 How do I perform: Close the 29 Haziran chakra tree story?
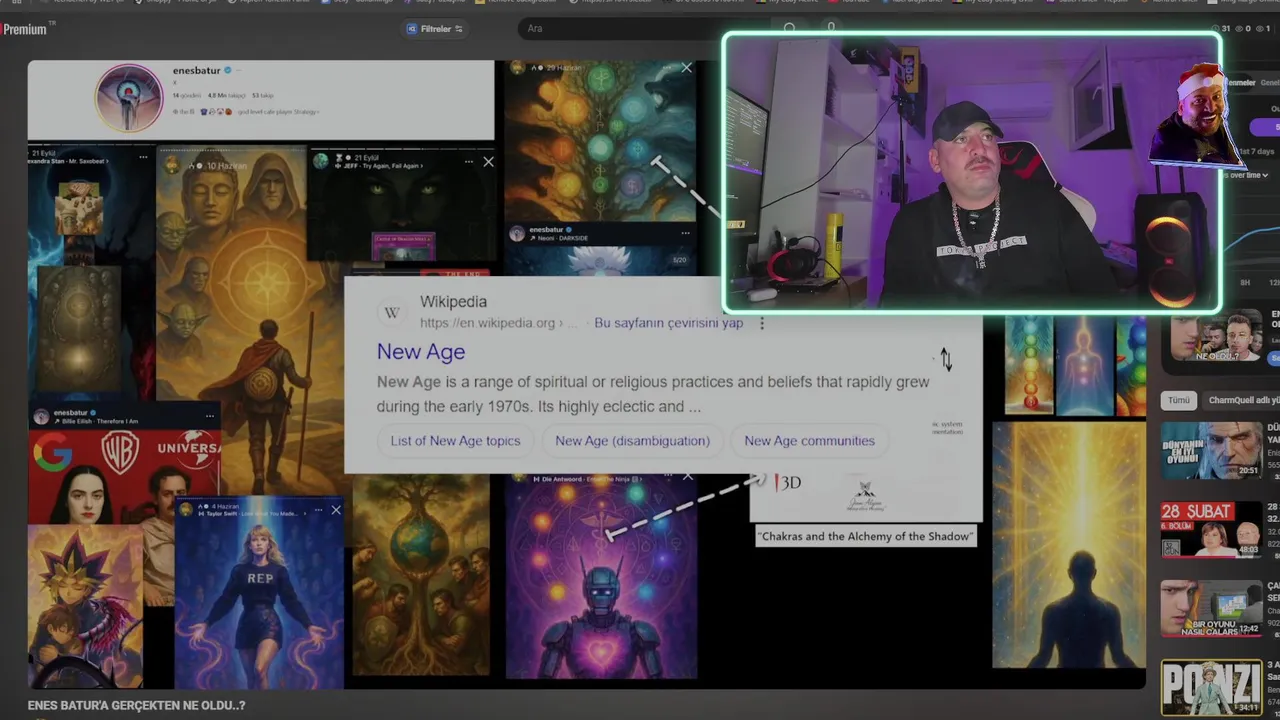(686, 68)
